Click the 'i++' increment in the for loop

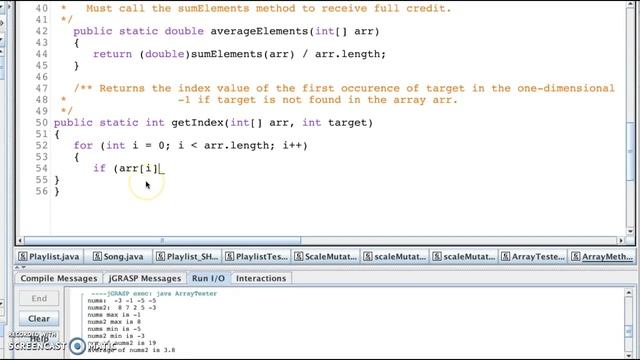(292, 145)
